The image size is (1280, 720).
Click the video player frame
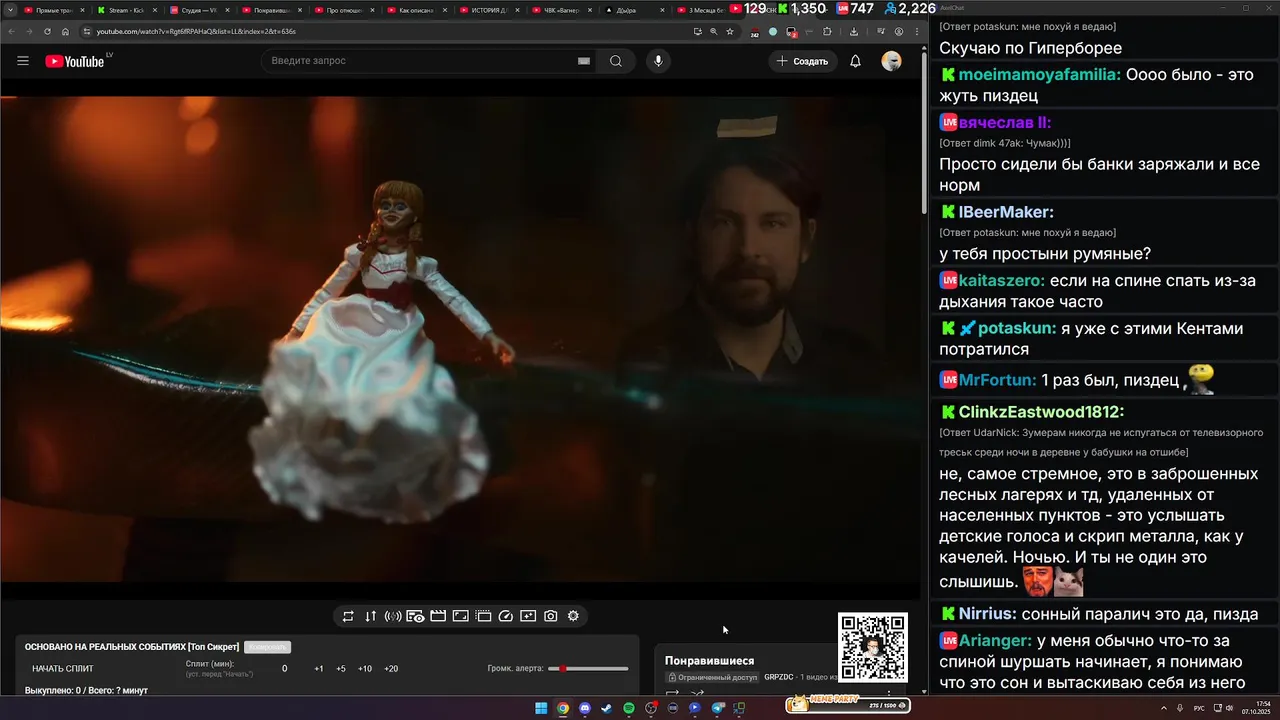tap(460, 340)
